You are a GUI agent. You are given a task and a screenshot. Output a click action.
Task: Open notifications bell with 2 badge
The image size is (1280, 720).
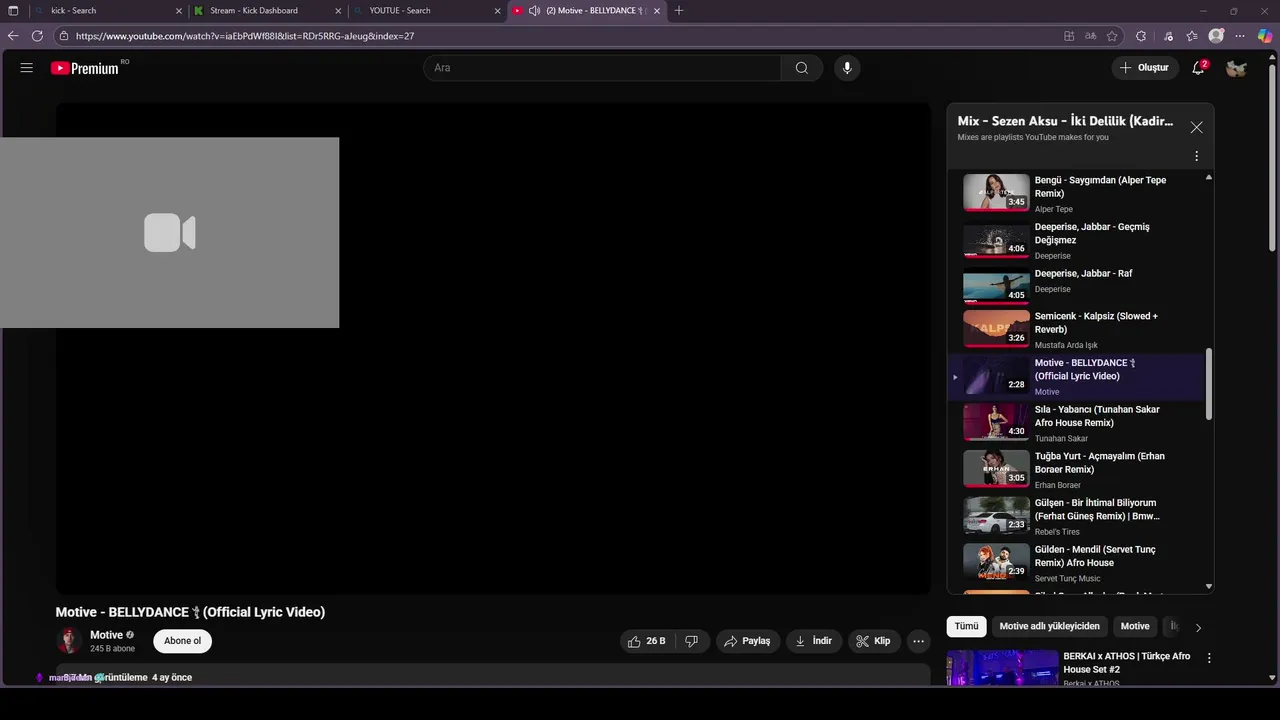1198,68
